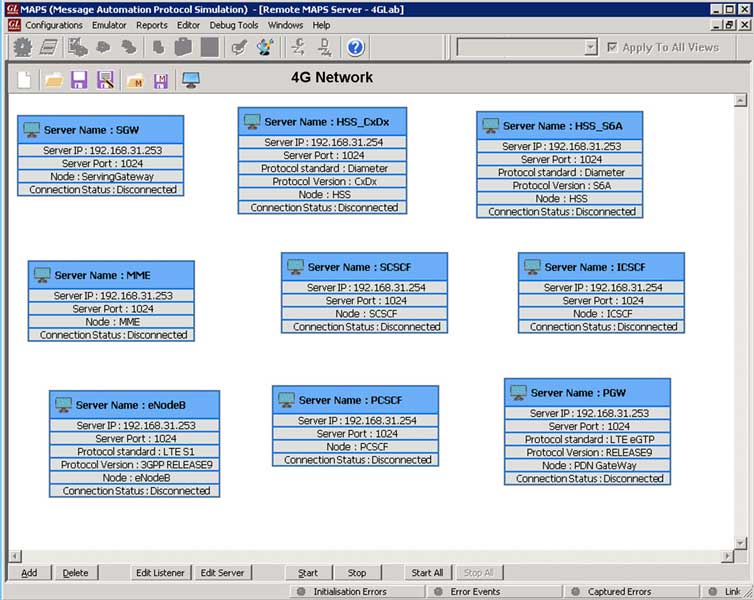
Task: Click the Add button
Action: pyautogui.click(x=29, y=573)
